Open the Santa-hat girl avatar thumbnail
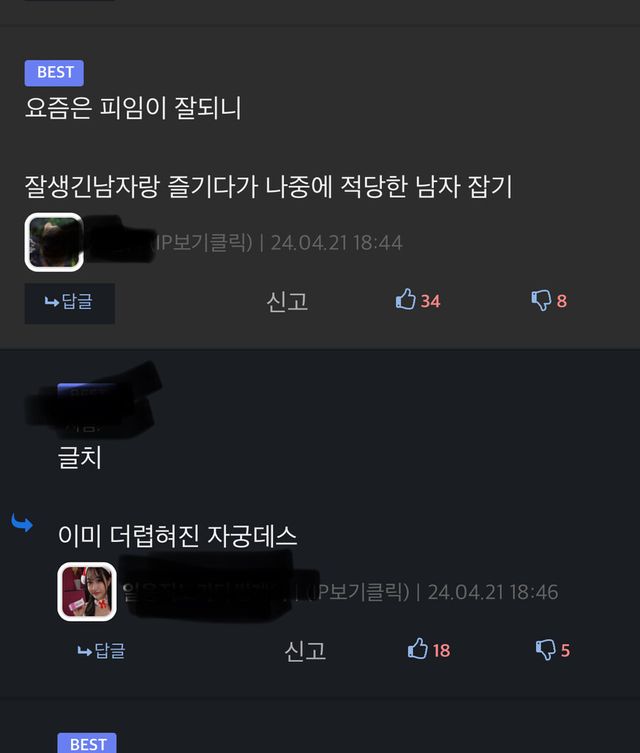 click(87, 592)
